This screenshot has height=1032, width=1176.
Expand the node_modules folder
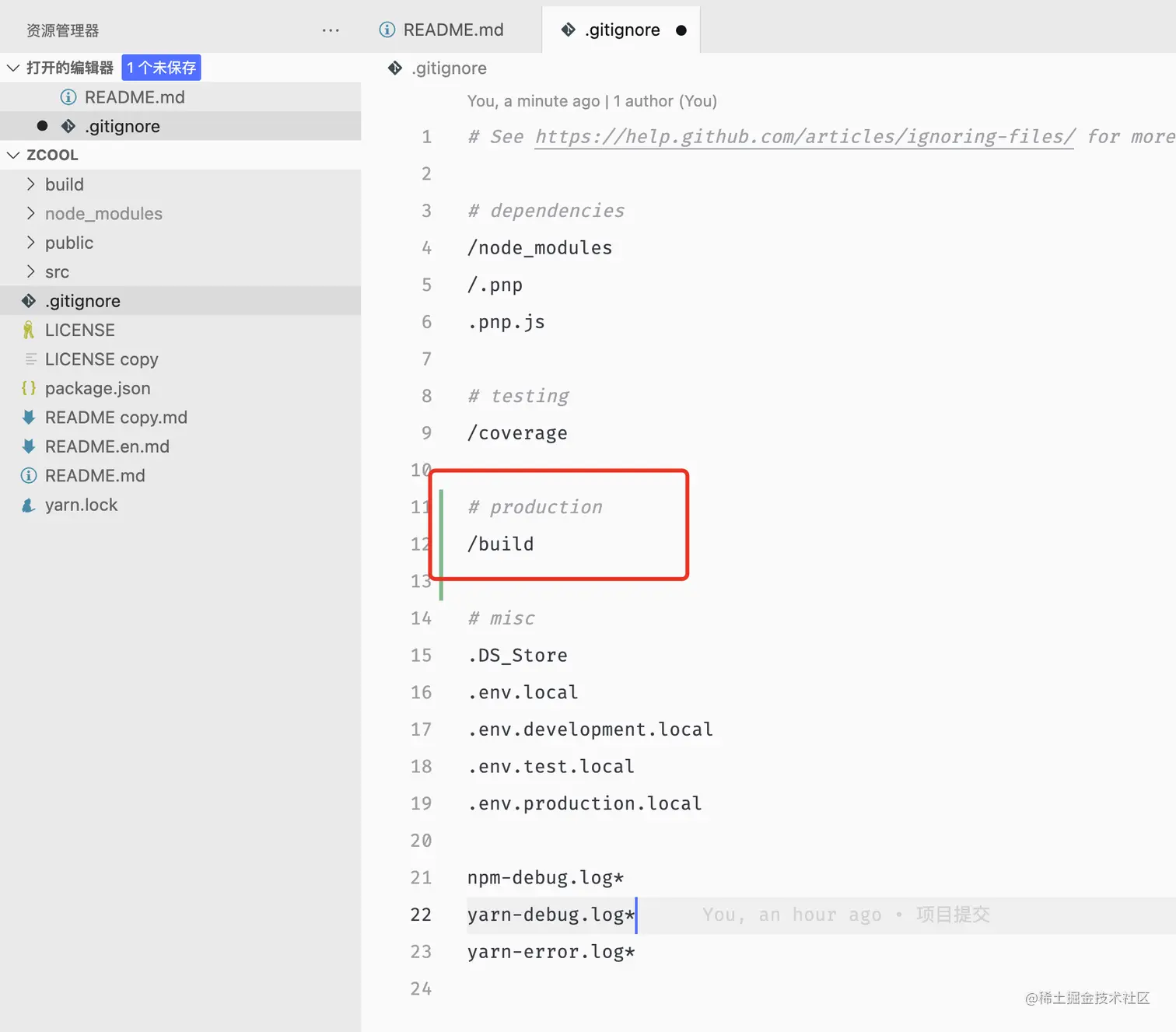(31, 213)
